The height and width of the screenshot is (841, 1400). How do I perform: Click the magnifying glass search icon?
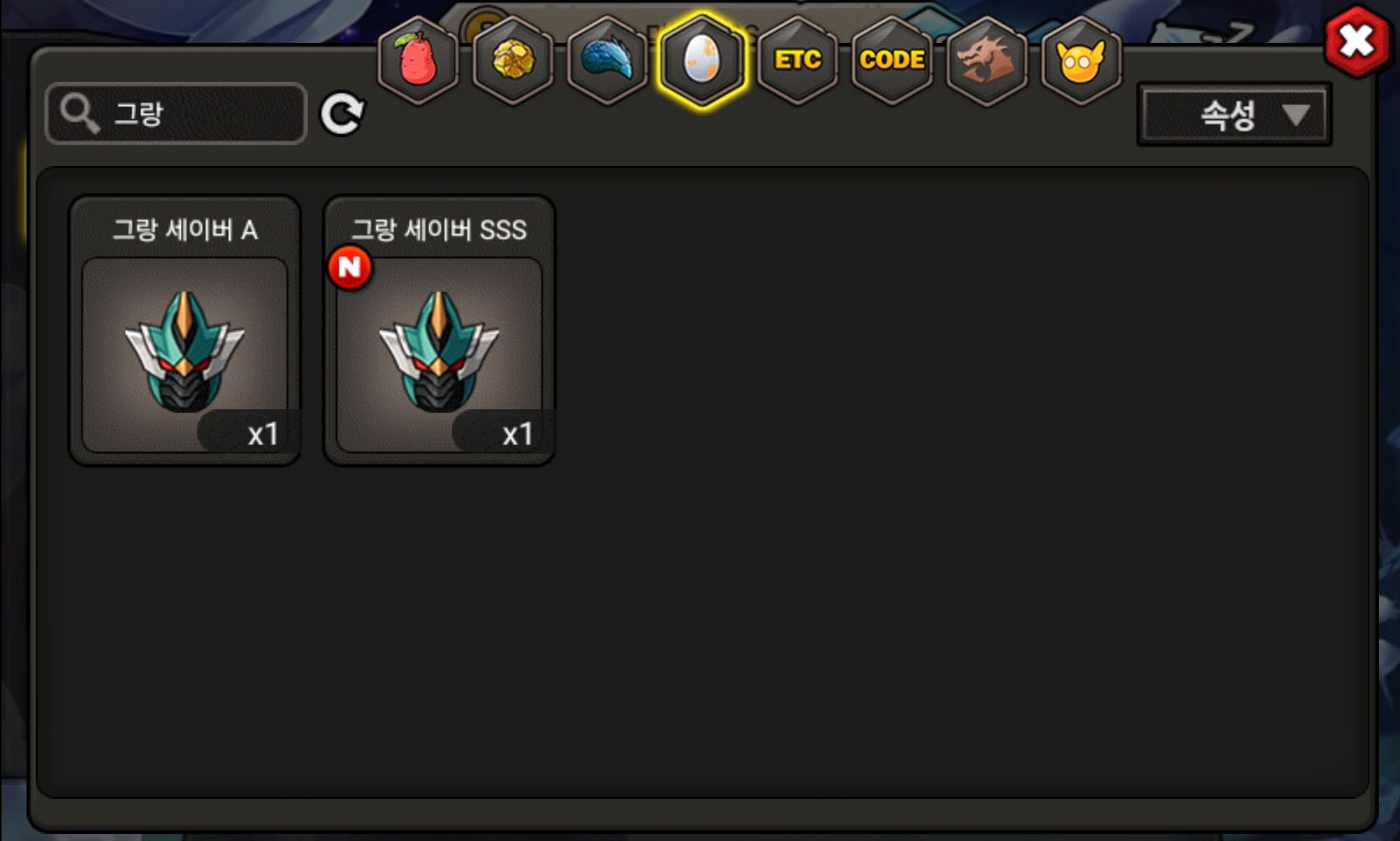tap(79, 114)
